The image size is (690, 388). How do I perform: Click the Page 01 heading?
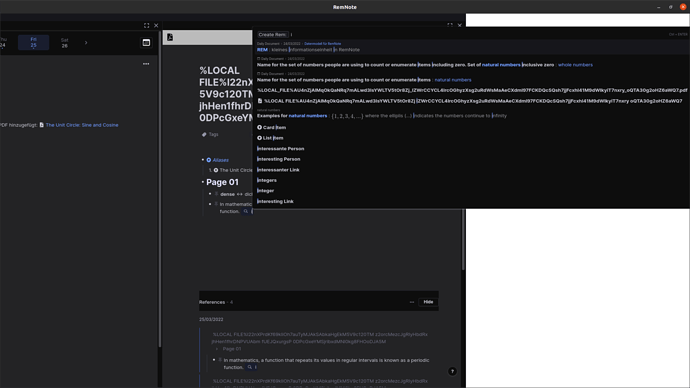point(222,182)
